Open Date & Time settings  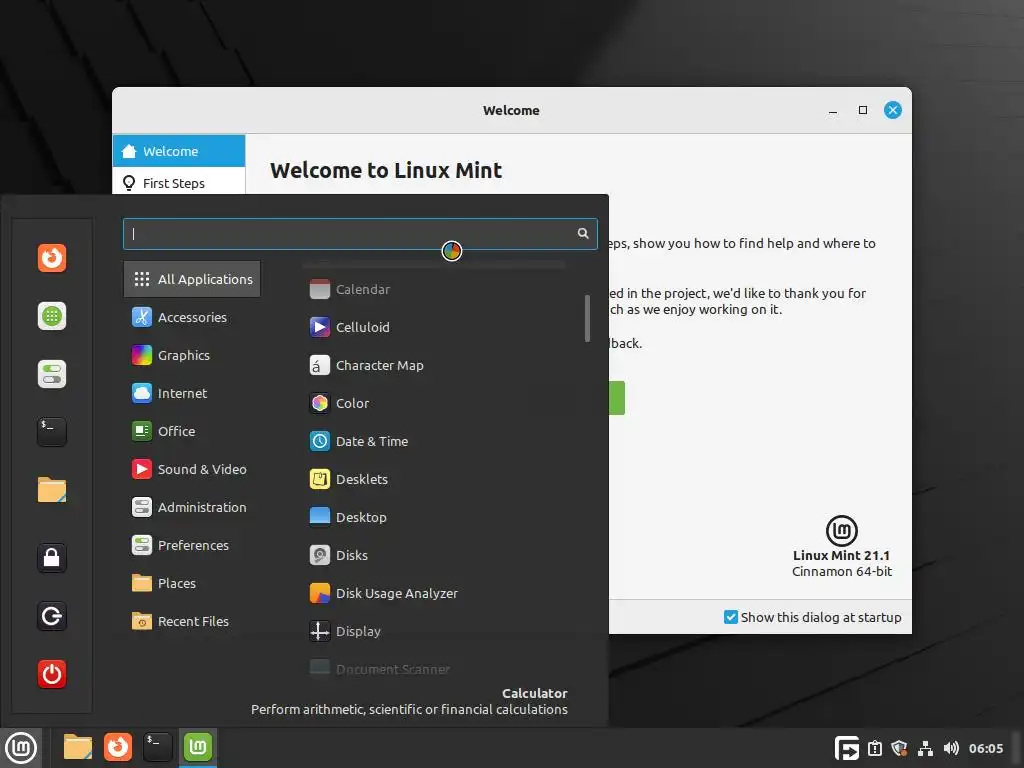[434, 441]
